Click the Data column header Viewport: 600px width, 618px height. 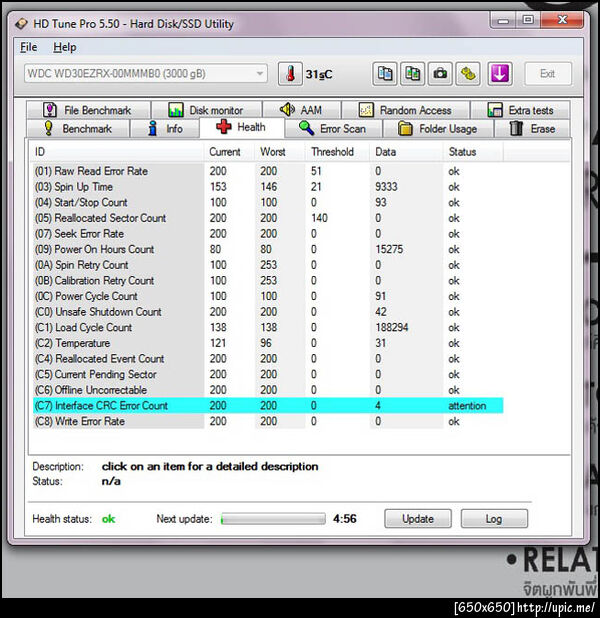pyautogui.click(x=406, y=152)
